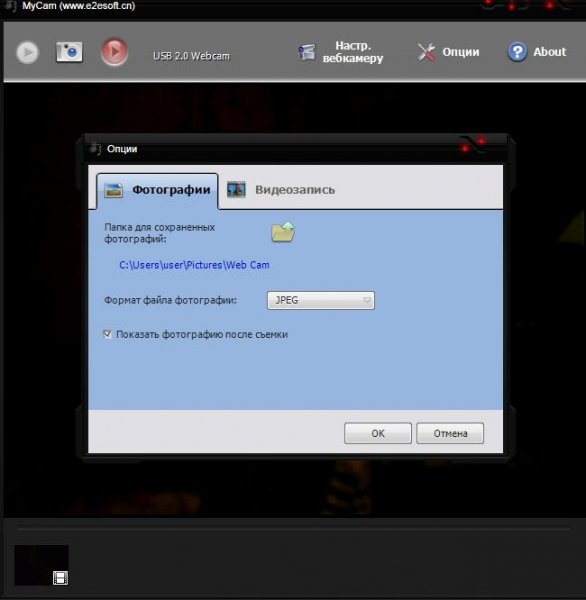Open webcam settings (Настр. вебкамеру)
Viewport: 586px width, 600px height.
pyautogui.click(x=341, y=52)
